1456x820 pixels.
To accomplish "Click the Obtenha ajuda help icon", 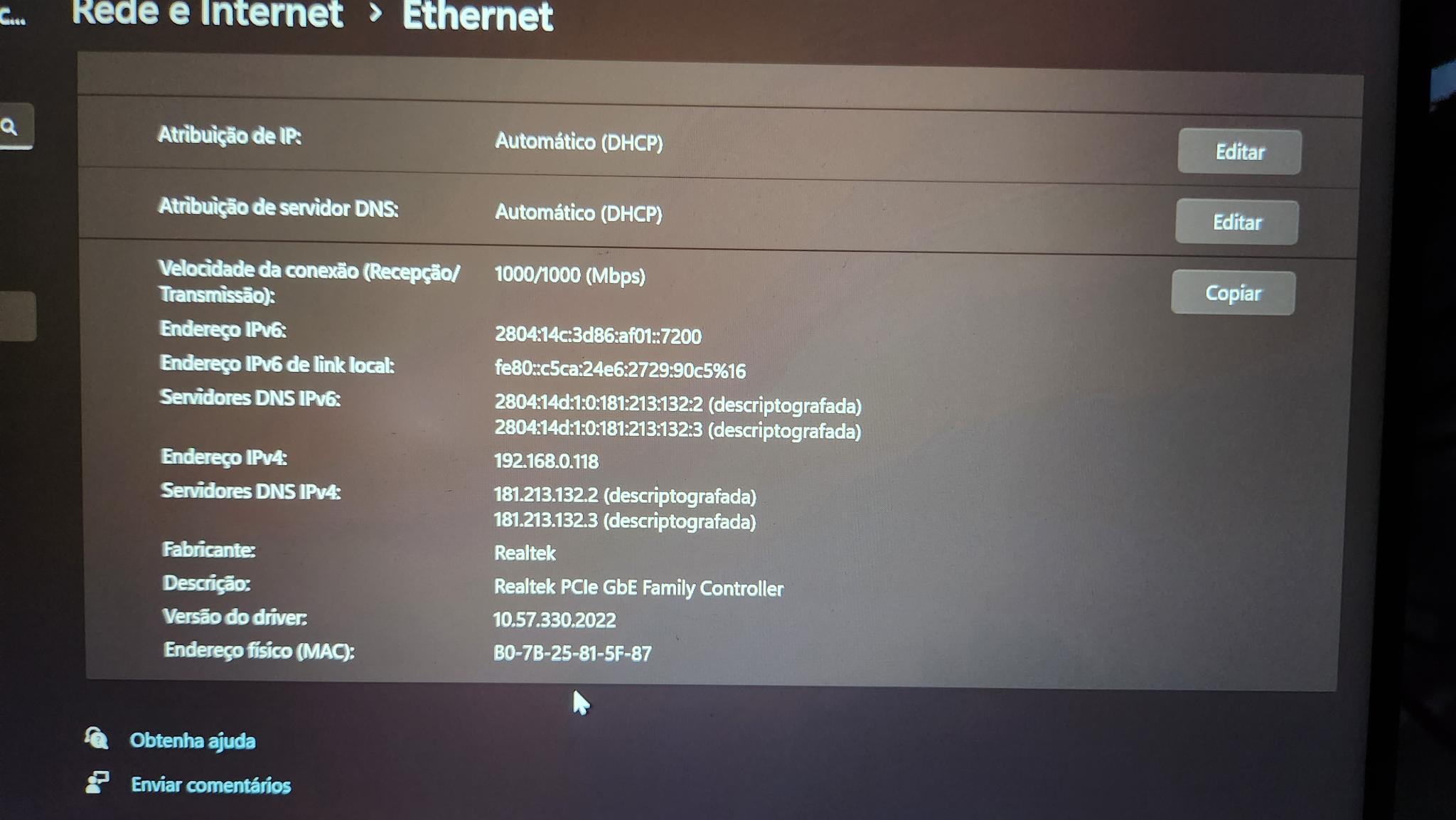I will click(x=96, y=738).
